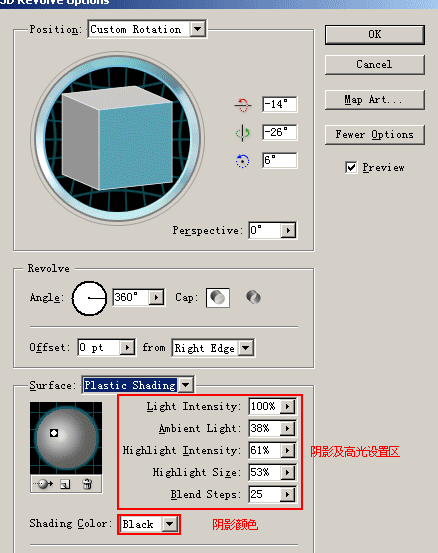The height and width of the screenshot is (553, 438).
Task: Click the 3D rotation cube trackball preview
Action: (x=117, y=138)
